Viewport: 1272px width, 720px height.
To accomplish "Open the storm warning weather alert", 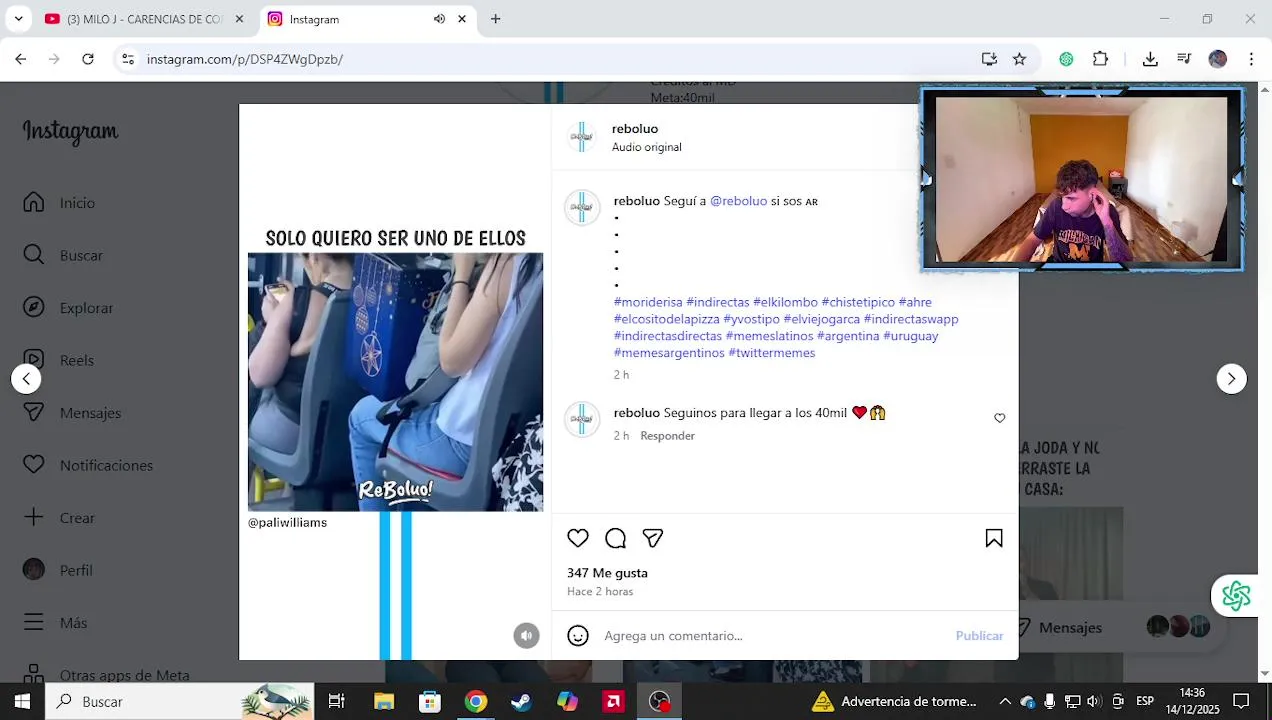I will pyautogui.click(x=893, y=701).
